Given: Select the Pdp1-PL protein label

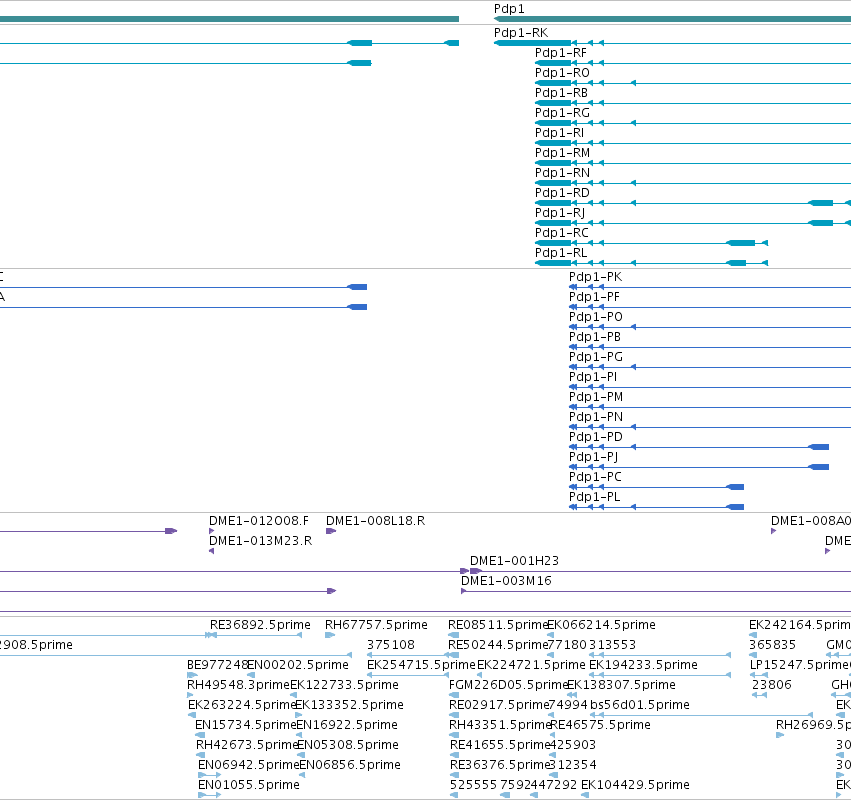Looking at the screenshot, I should pyautogui.click(x=595, y=498).
